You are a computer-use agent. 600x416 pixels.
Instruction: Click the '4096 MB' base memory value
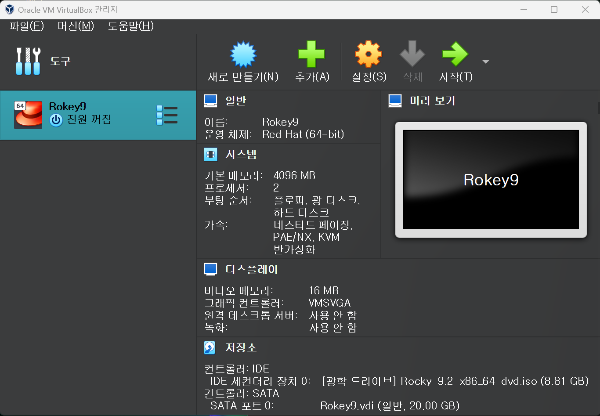294,176
